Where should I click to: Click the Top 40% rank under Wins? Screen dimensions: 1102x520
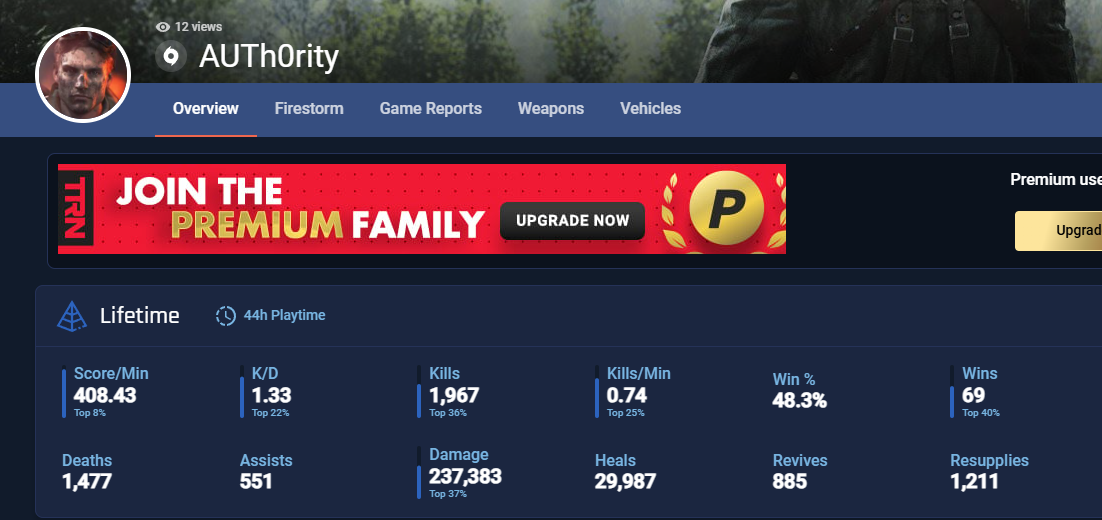(x=981, y=413)
